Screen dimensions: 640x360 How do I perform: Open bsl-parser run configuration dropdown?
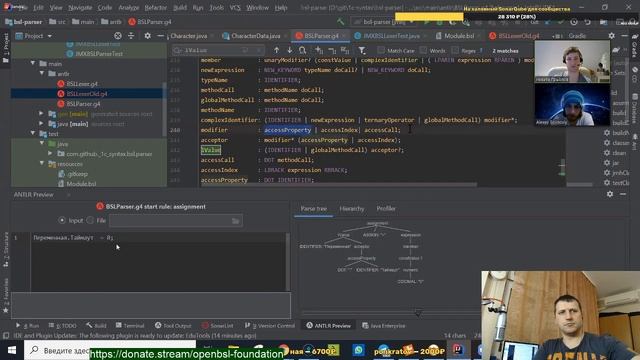coord(383,22)
